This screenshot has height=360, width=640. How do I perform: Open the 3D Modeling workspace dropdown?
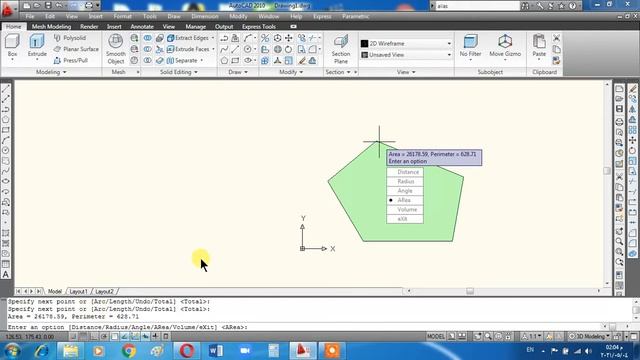click(589, 336)
